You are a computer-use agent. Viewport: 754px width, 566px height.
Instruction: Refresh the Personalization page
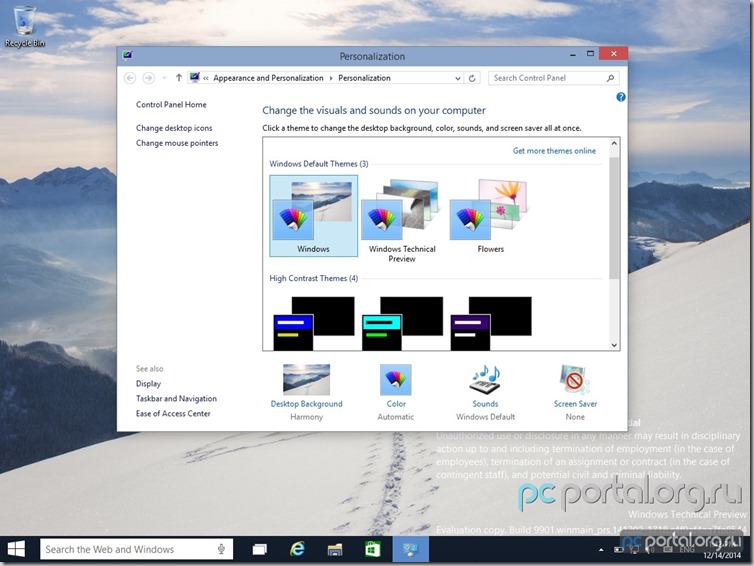(472, 78)
